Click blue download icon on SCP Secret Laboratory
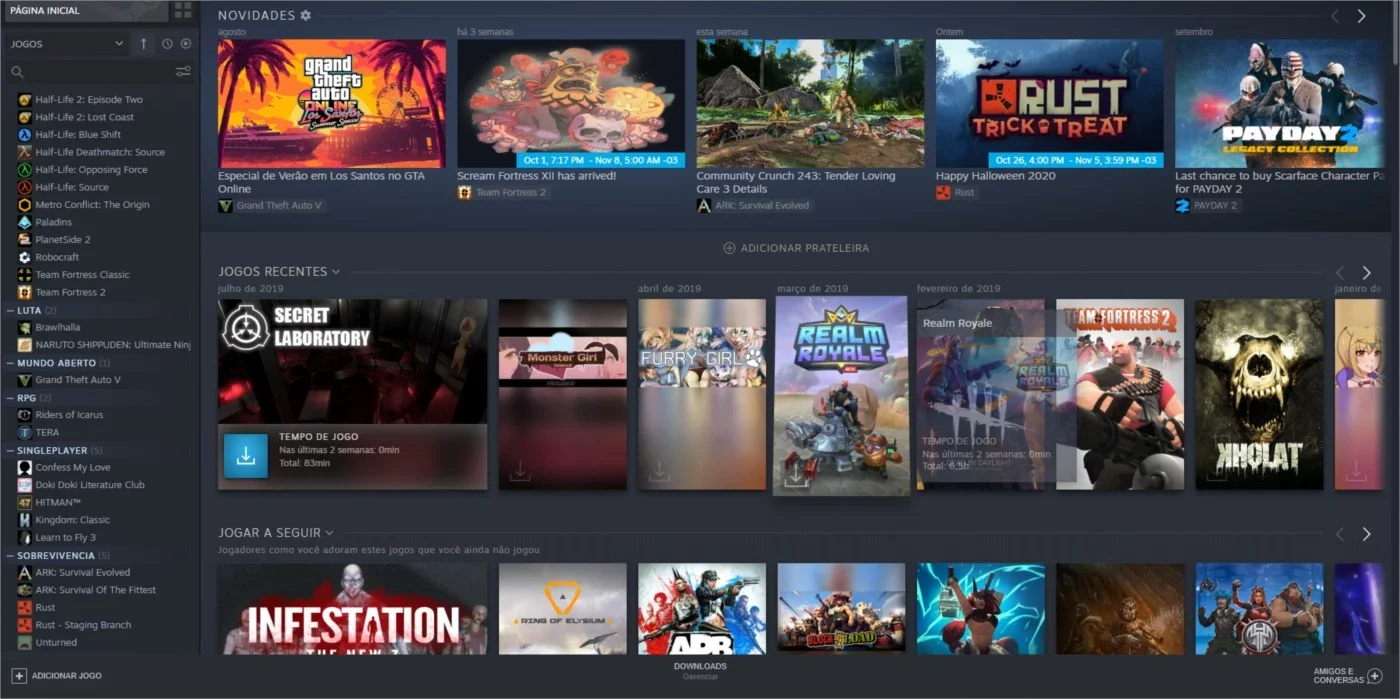Viewport: 1400px width, 699px height. point(245,456)
